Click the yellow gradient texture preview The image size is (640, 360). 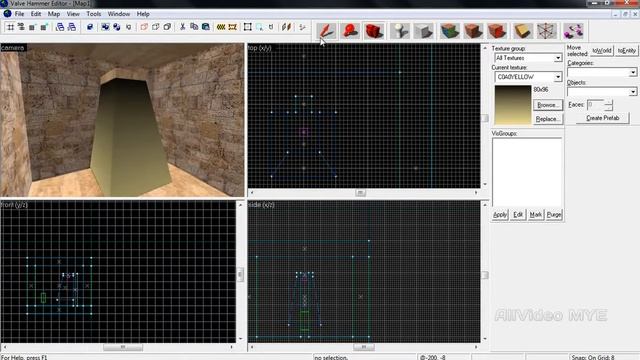513,105
